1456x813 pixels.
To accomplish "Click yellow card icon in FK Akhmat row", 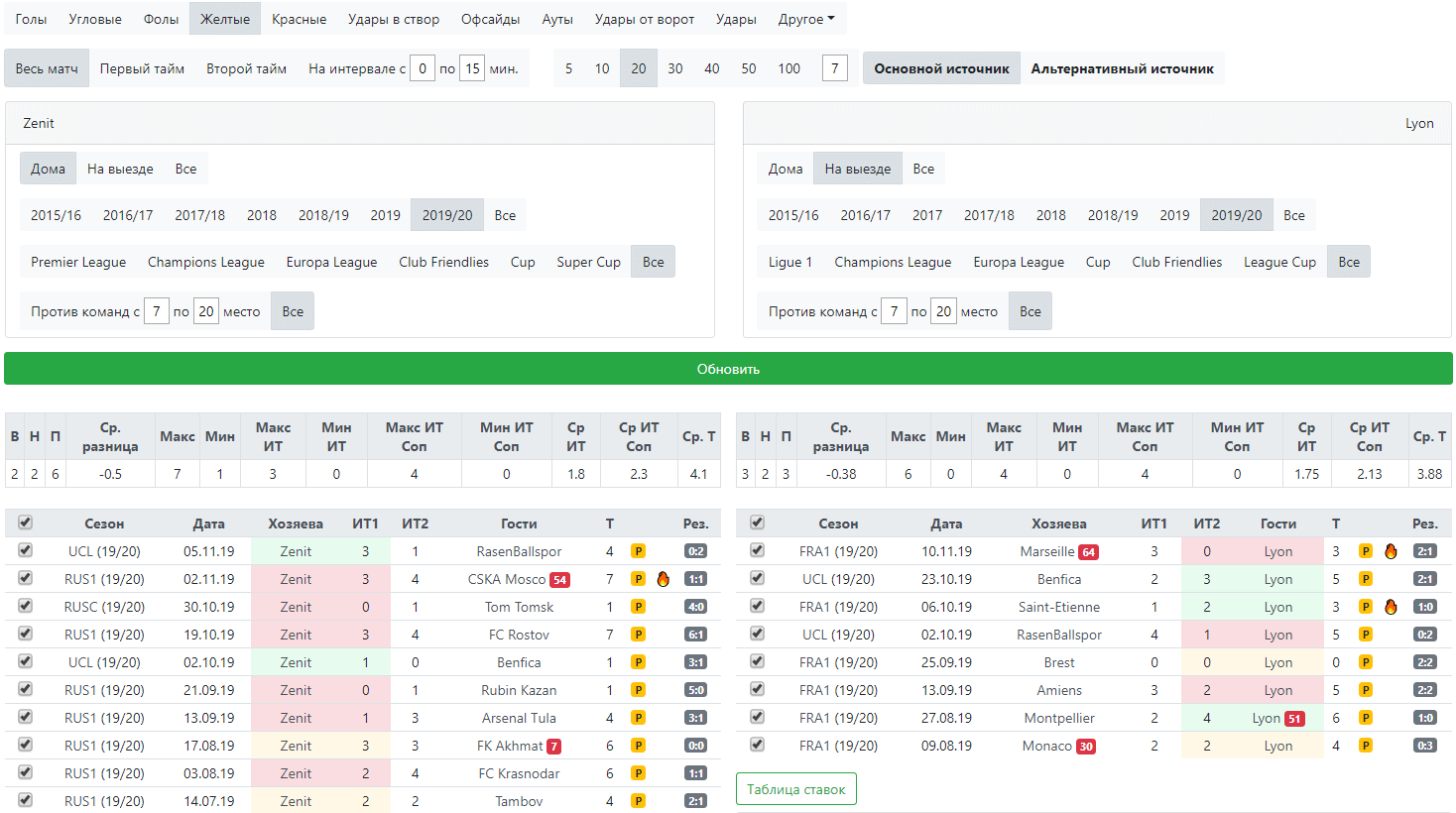I will pos(639,746).
